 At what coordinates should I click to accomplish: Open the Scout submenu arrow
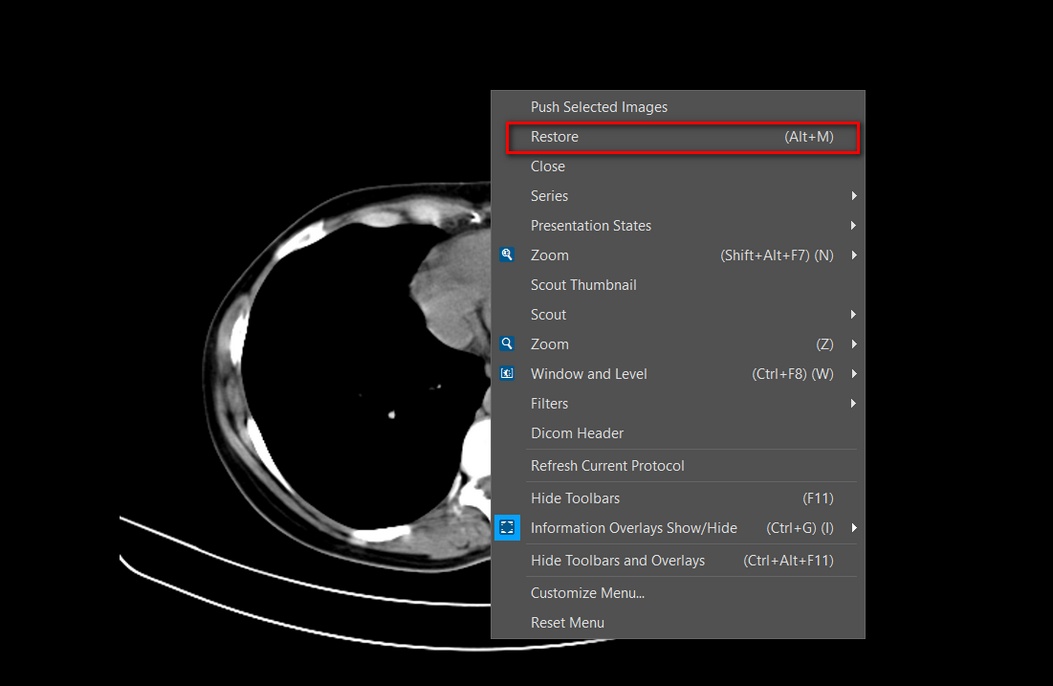853,315
